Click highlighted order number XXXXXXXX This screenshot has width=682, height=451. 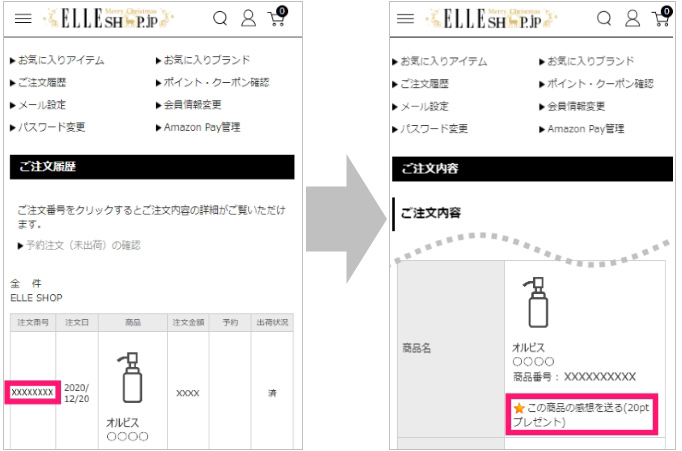point(32,393)
